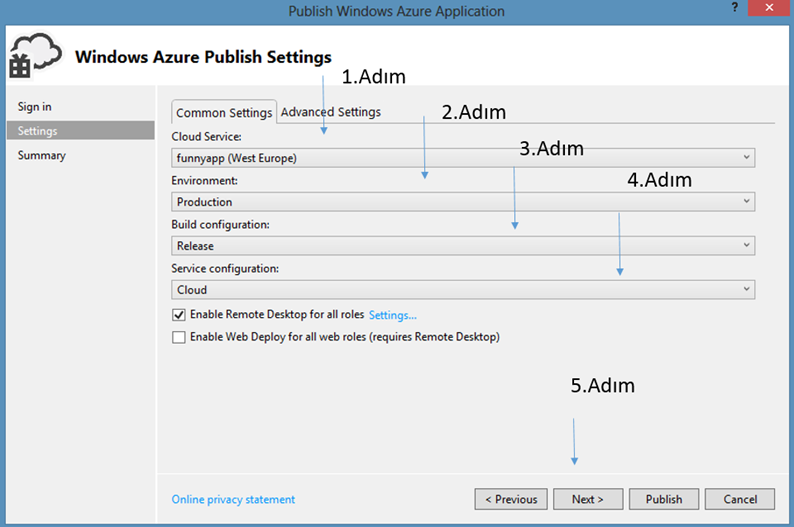The height and width of the screenshot is (527, 794).
Task: Click the 'Service configuration:' label
Action: click(225, 269)
